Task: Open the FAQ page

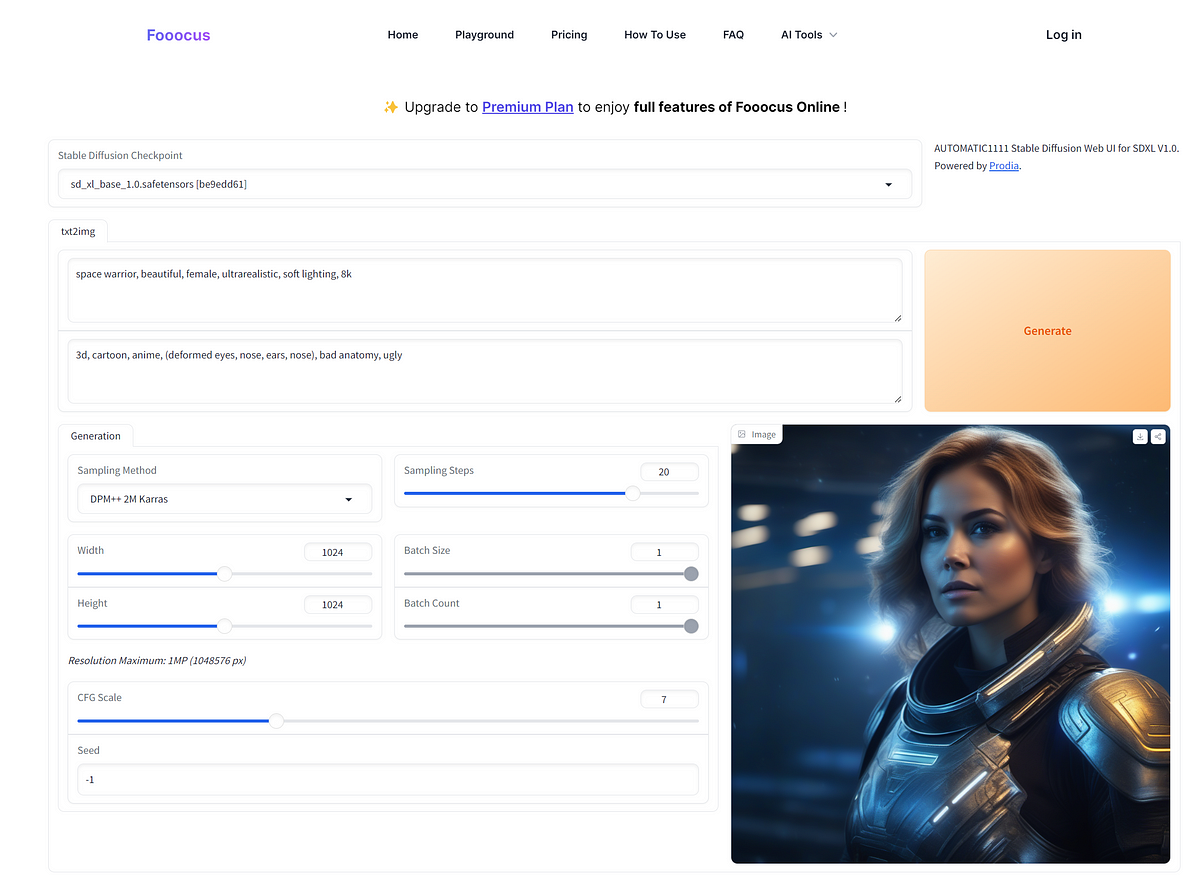Action: [x=733, y=35]
